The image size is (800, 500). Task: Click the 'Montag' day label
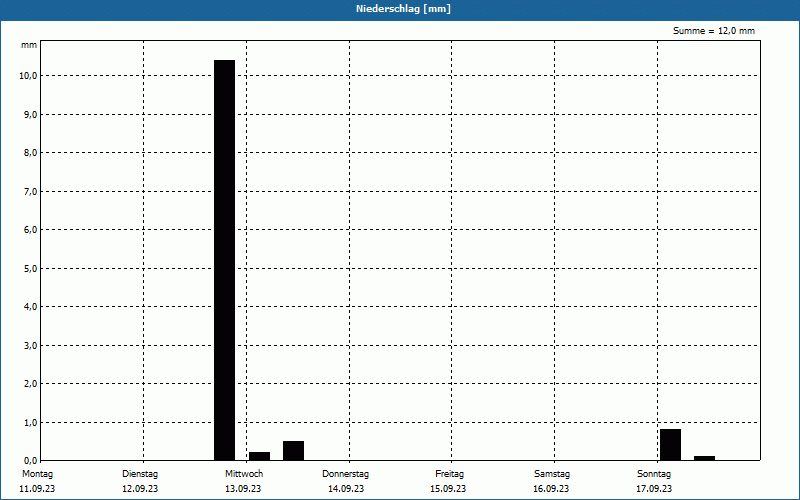point(37,474)
